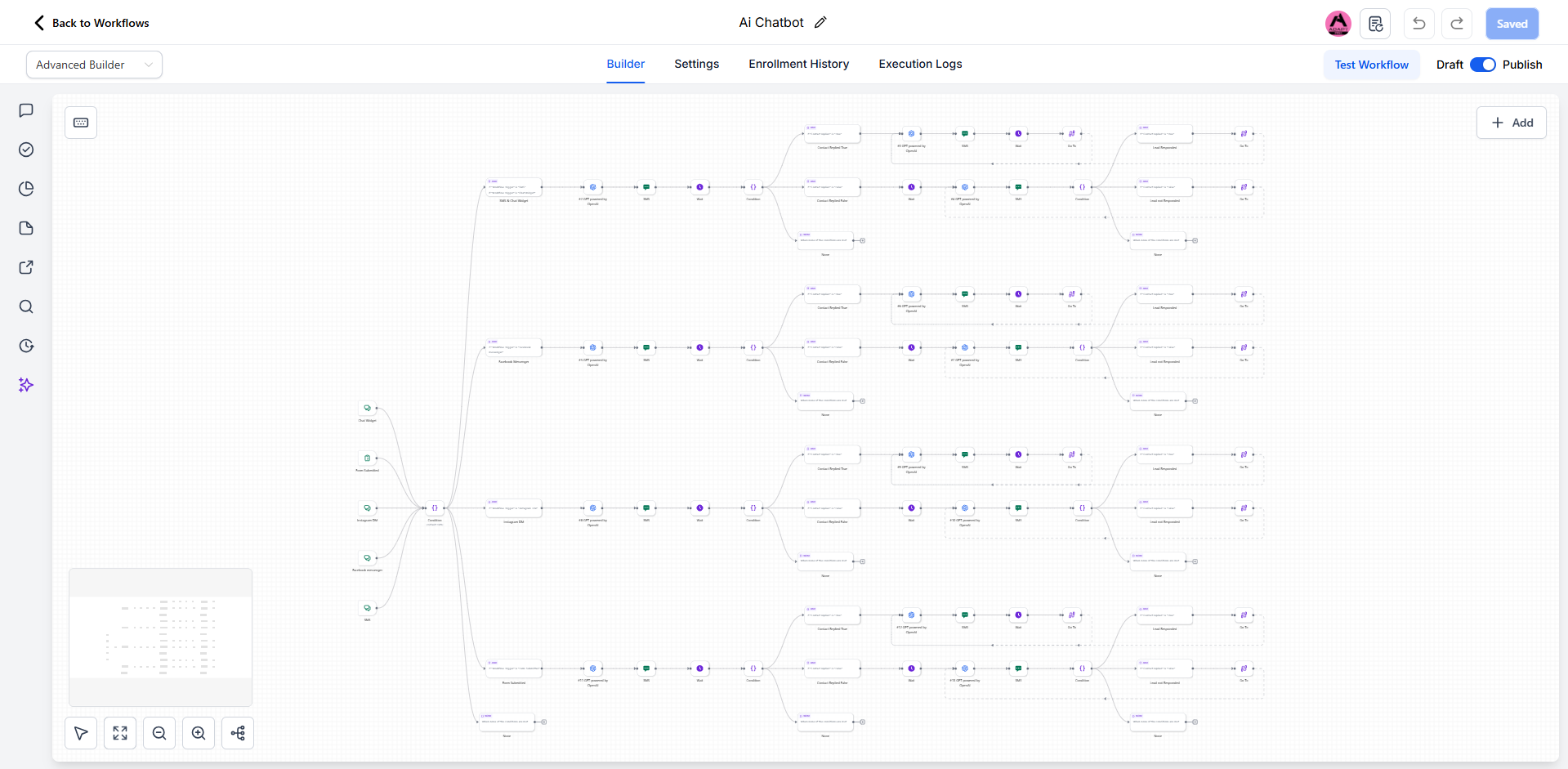Open the #8 GPT powered by OpenAI node
Screen dimensions: 1568x769
point(593,507)
